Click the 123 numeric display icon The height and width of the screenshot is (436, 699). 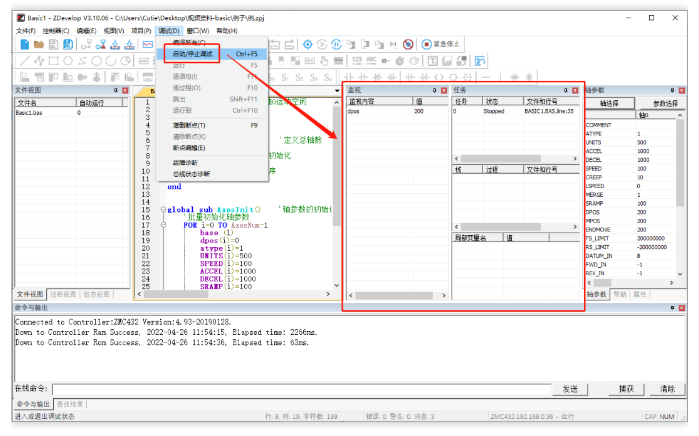point(357,61)
